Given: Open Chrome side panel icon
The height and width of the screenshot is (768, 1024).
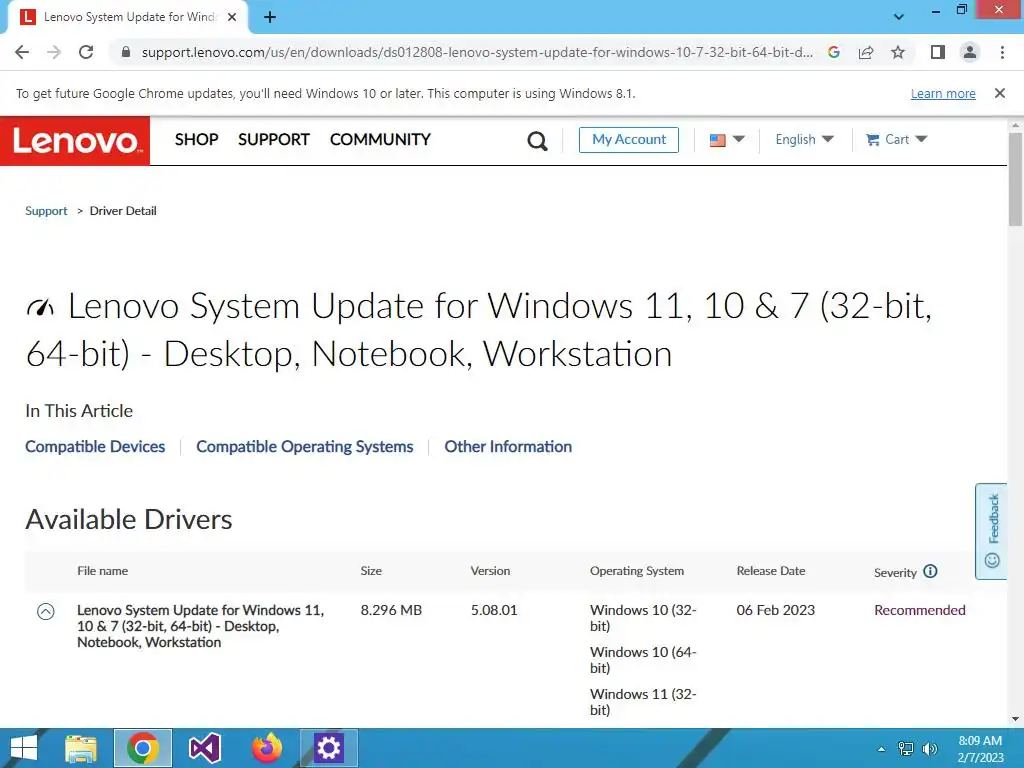Looking at the screenshot, I should (x=938, y=52).
